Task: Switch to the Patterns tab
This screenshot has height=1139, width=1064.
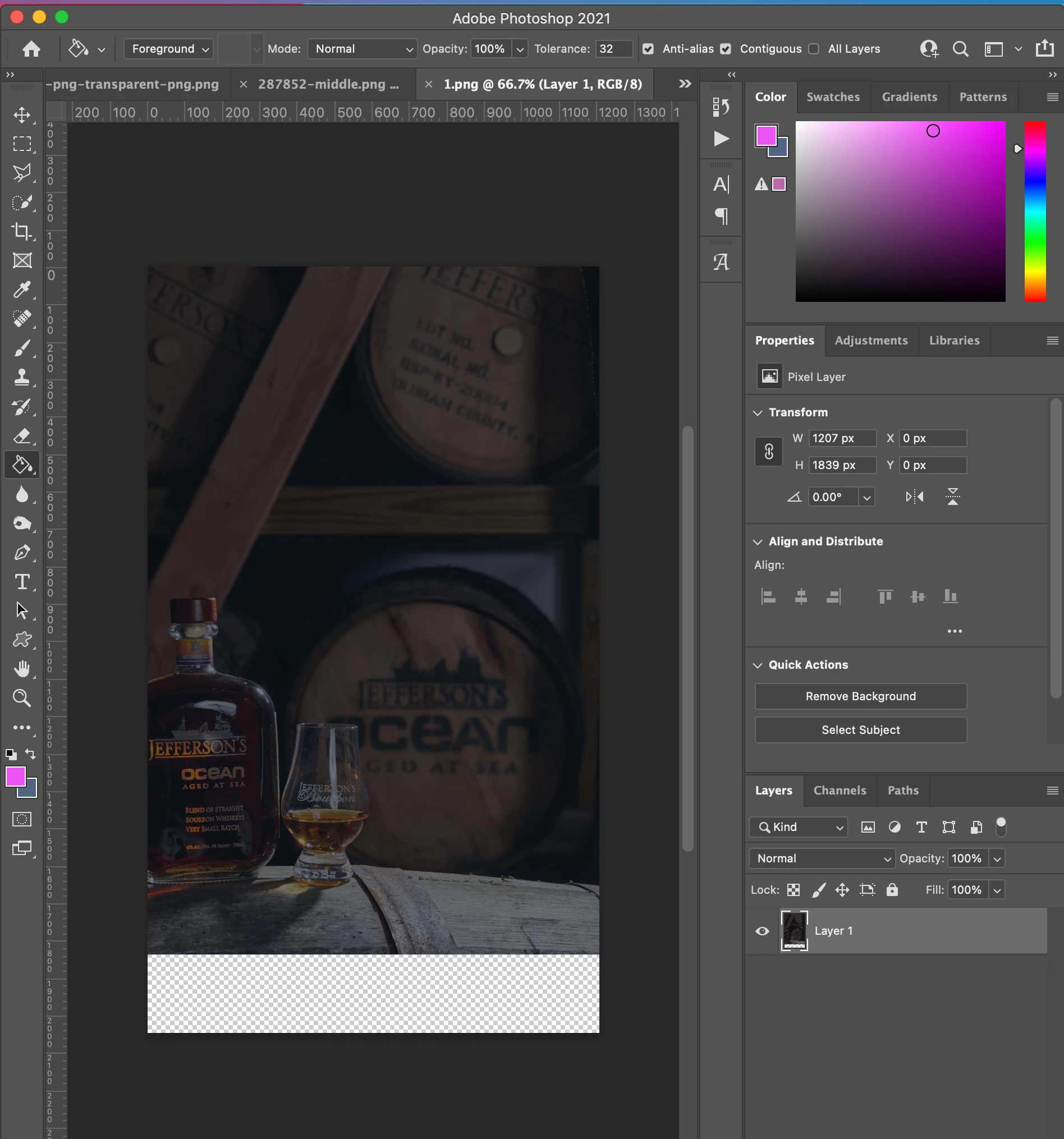Action: 983,98
